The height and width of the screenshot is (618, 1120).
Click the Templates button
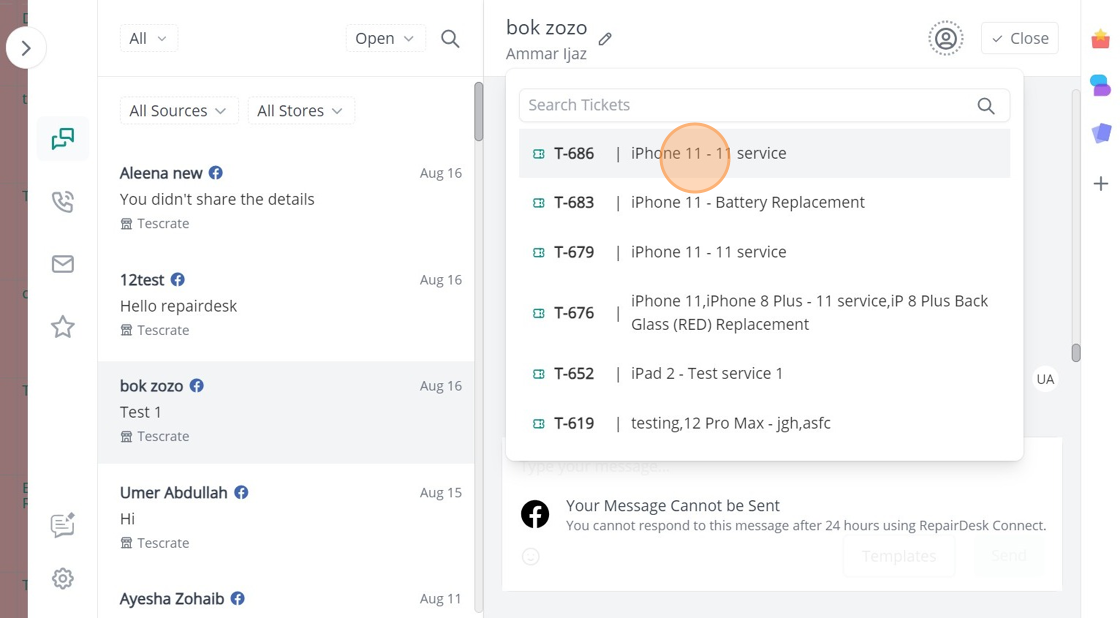coord(899,556)
